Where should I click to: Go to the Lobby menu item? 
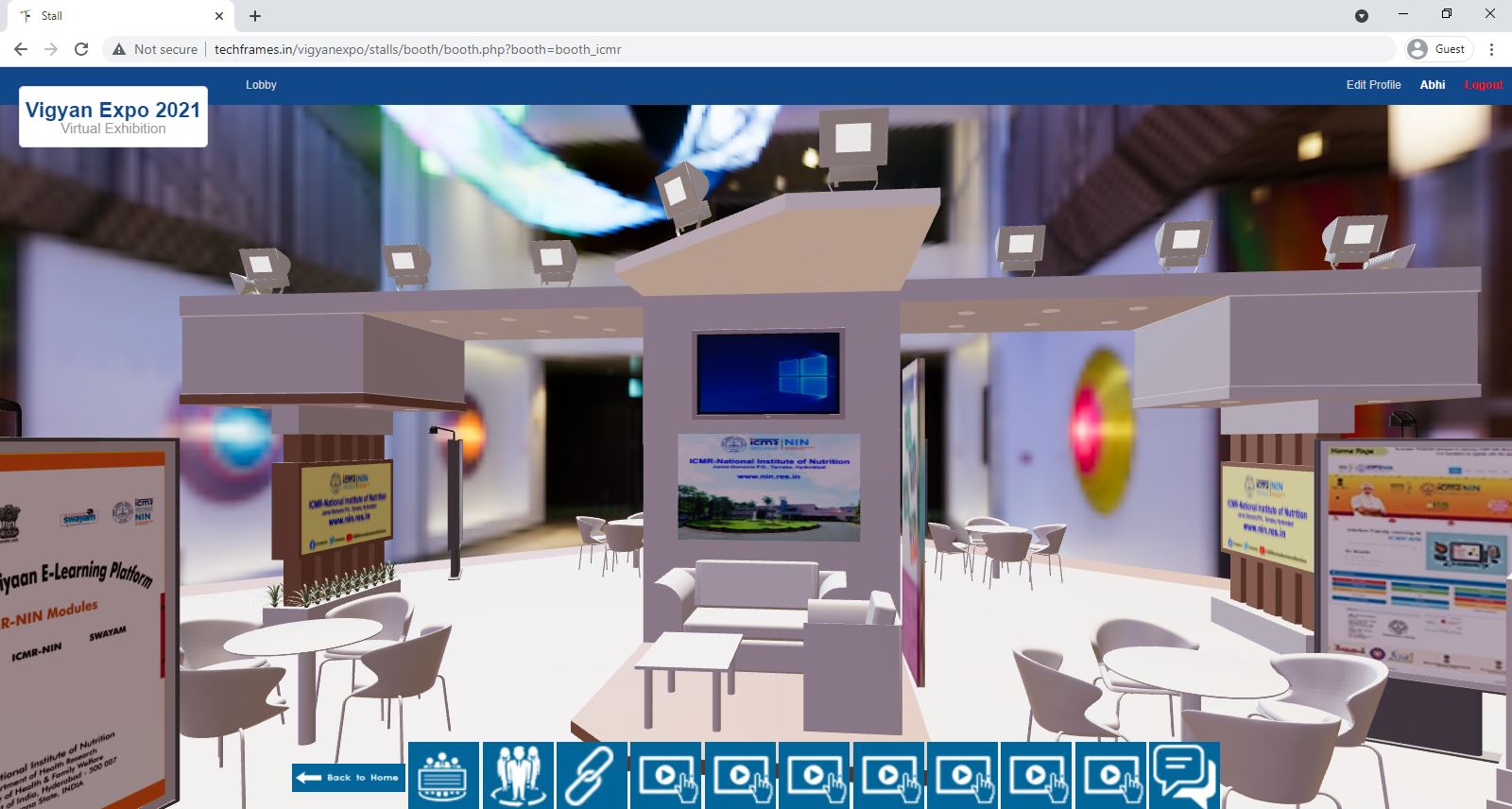tap(261, 85)
